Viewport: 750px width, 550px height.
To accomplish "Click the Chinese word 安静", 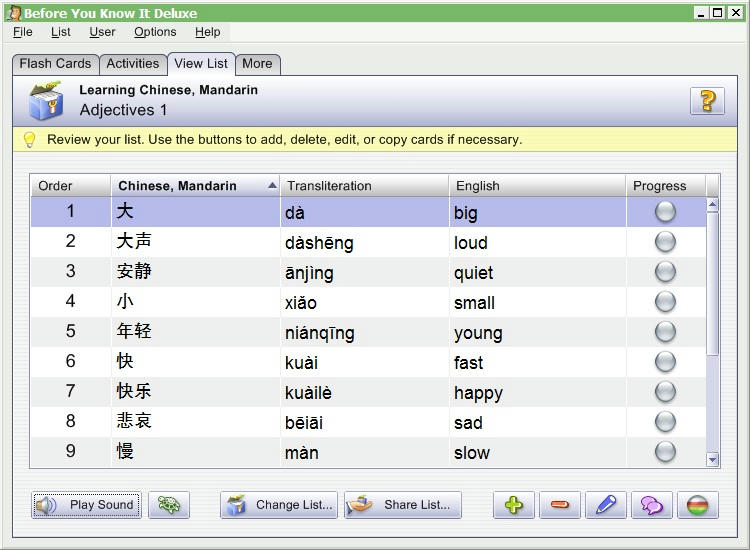I will click(134, 271).
